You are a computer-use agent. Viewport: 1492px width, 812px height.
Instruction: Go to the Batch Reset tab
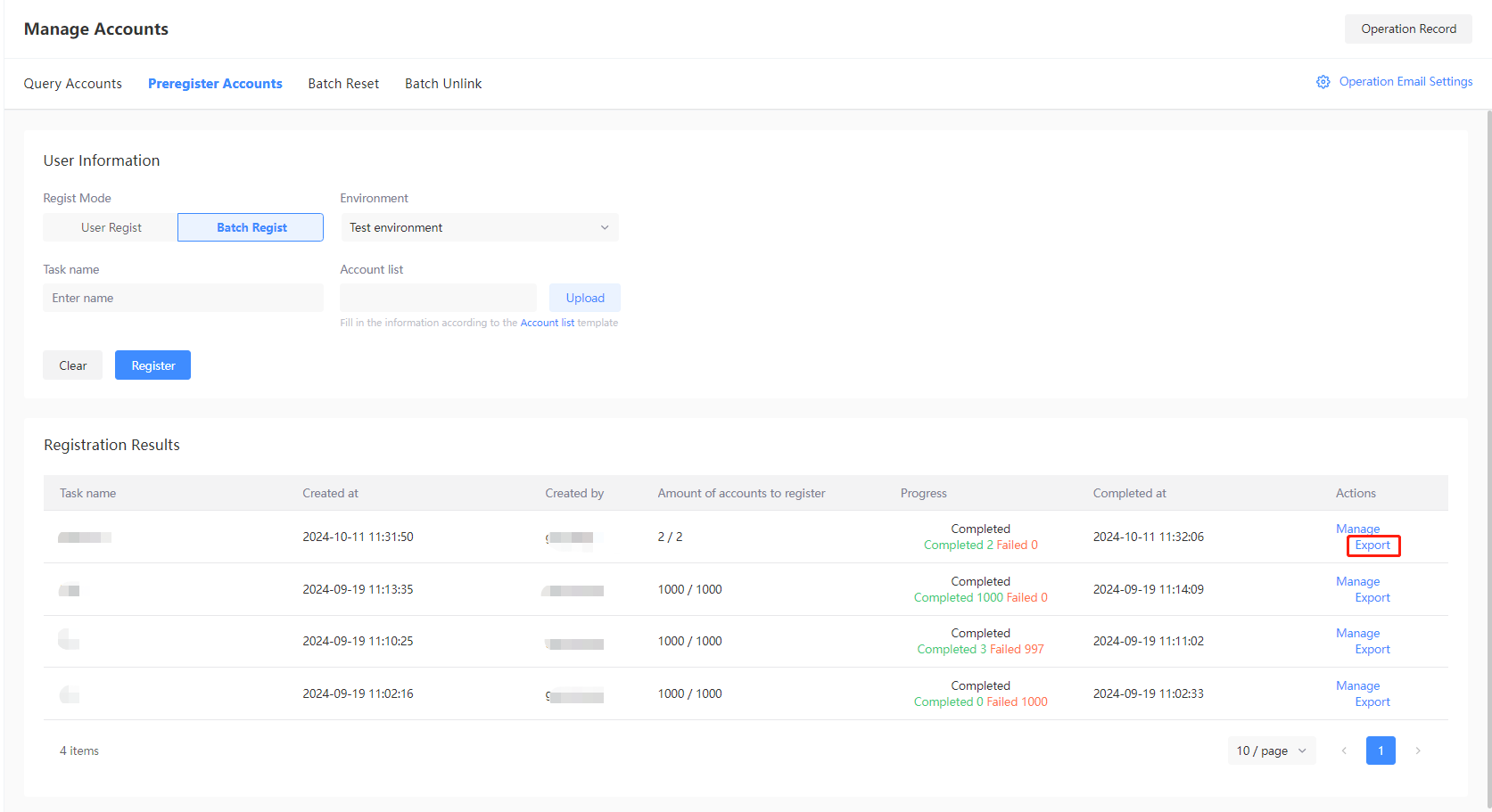(x=343, y=84)
